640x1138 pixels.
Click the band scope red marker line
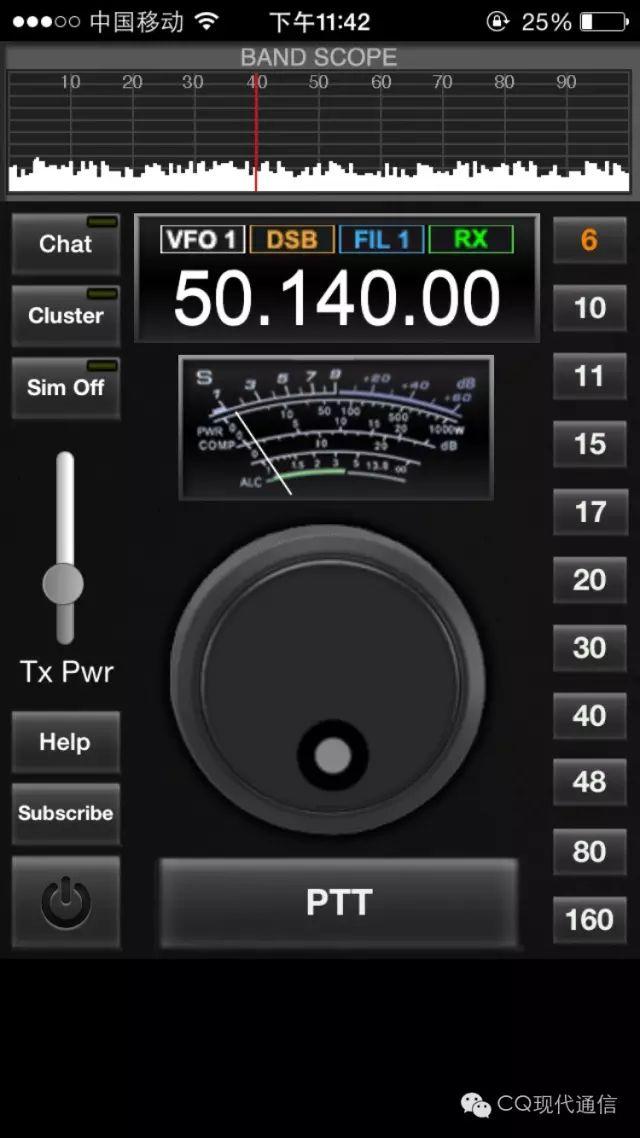pos(256,132)
